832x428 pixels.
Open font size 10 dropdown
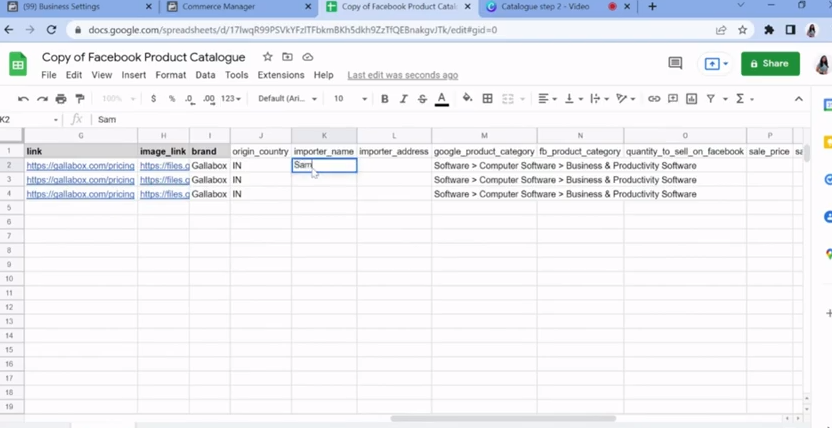coord(350,99)
